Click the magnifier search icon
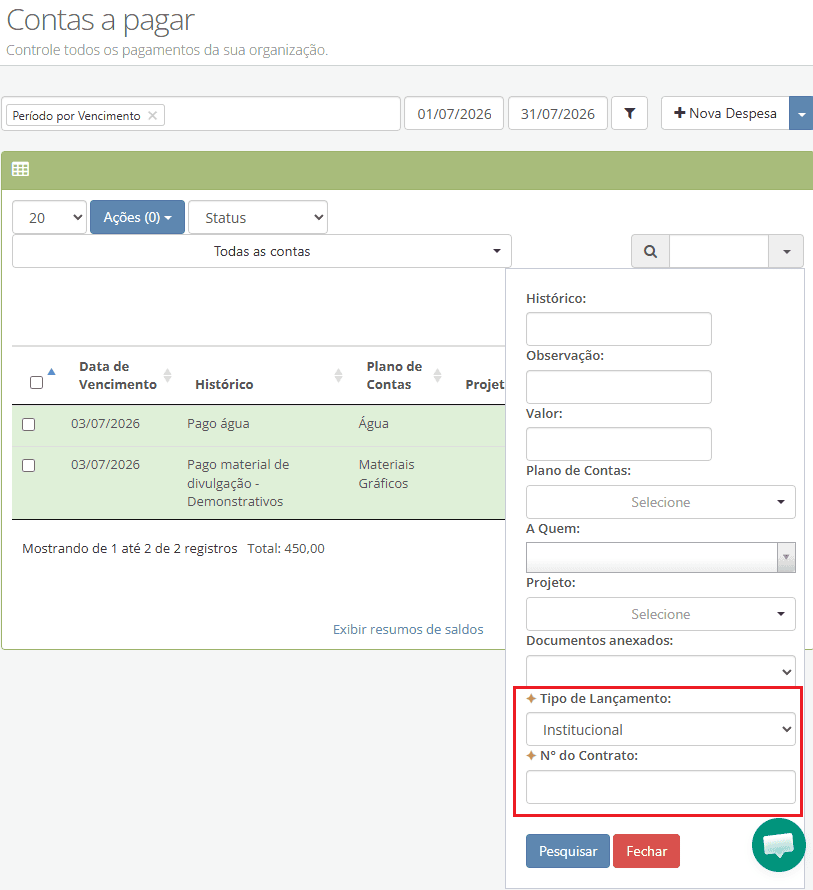Screen dimensions: 813x890 (651, 251)
